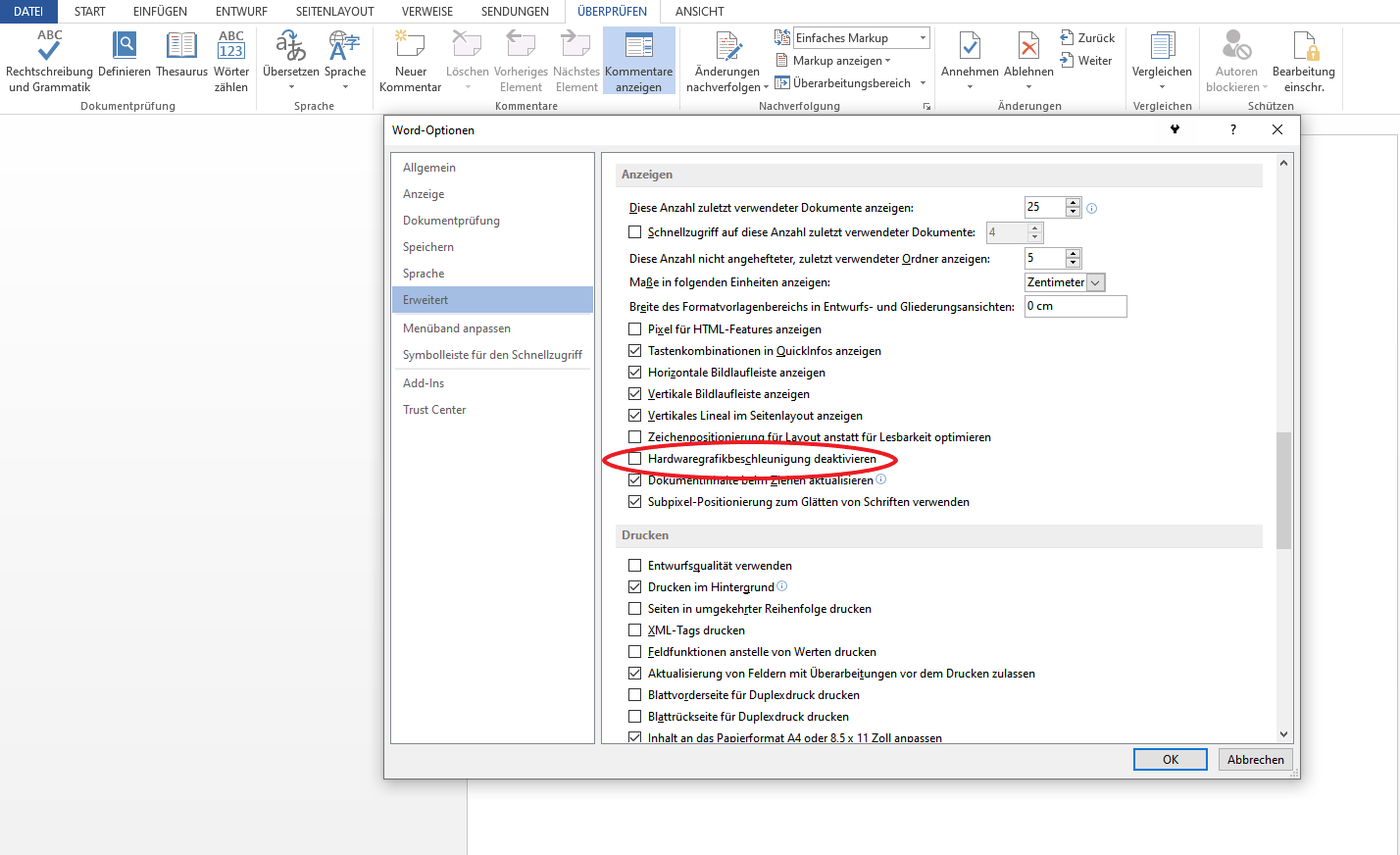Viewport: 1400px width, 855px height.
Task: Select Allgemein options category
Action: point(492,168)
